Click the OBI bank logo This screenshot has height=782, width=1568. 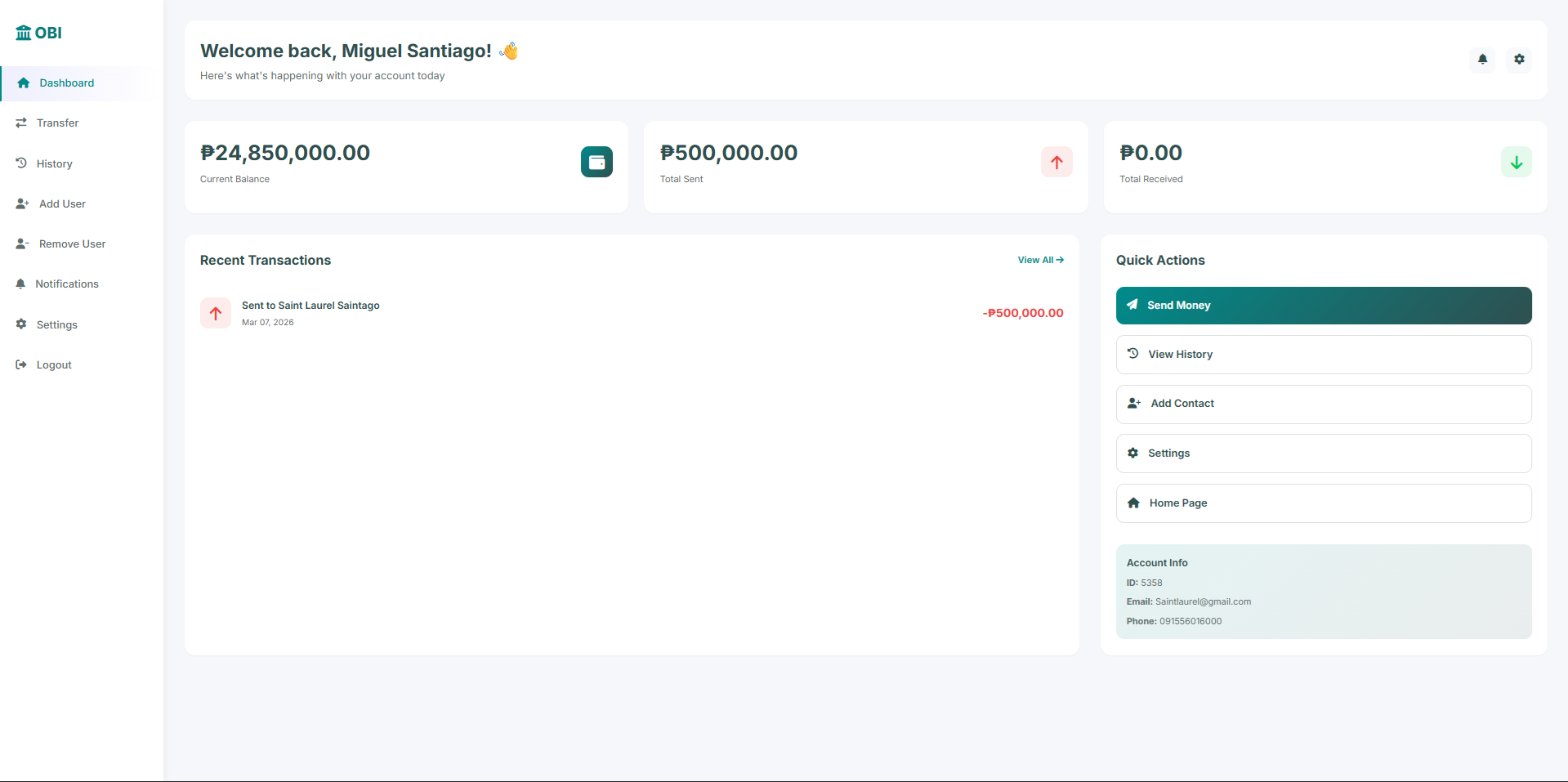(x=38, y=33)
